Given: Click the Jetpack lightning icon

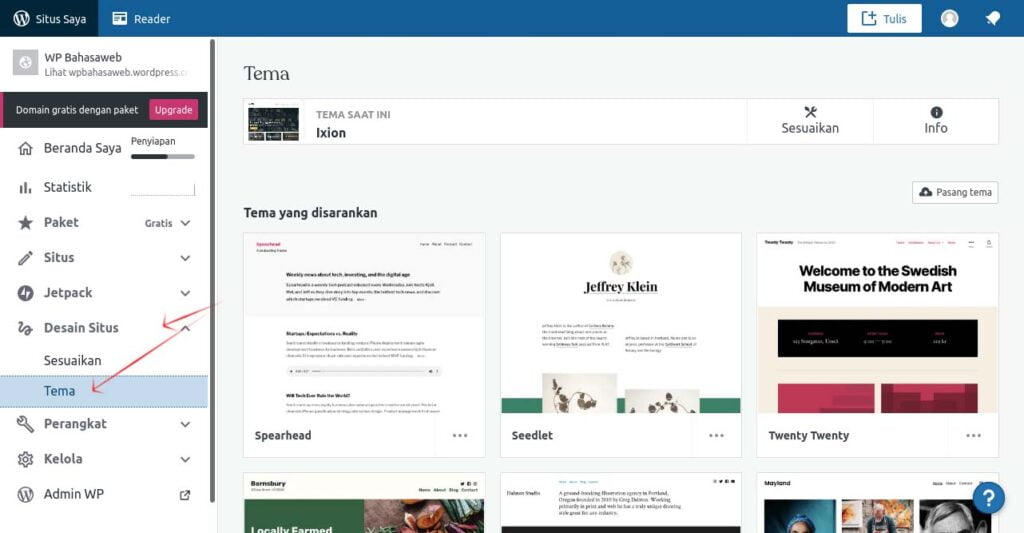Looking at the screenshot, I should point(25,293).
